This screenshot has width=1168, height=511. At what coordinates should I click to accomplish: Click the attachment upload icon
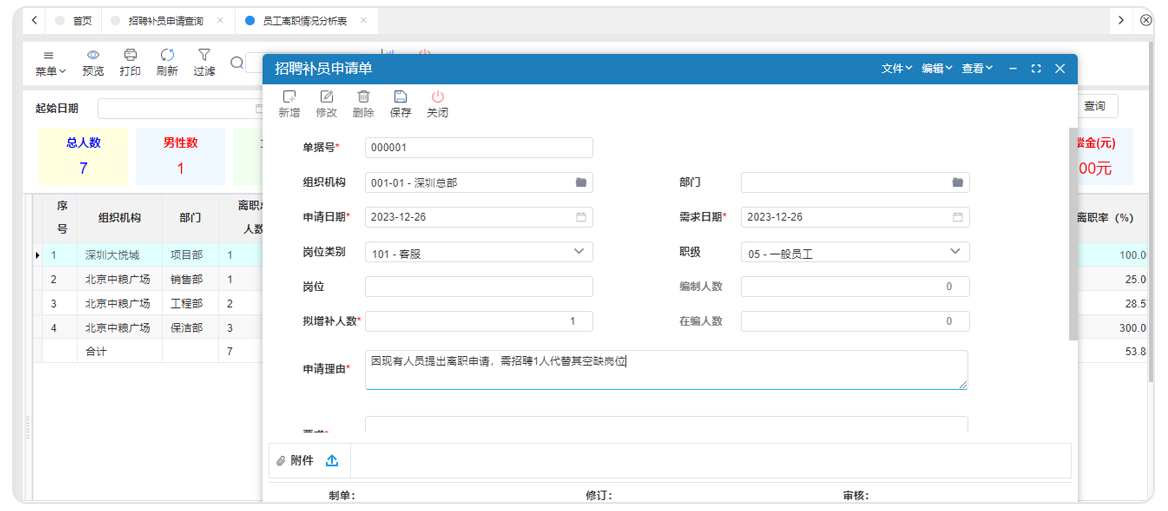pos(332,461)
